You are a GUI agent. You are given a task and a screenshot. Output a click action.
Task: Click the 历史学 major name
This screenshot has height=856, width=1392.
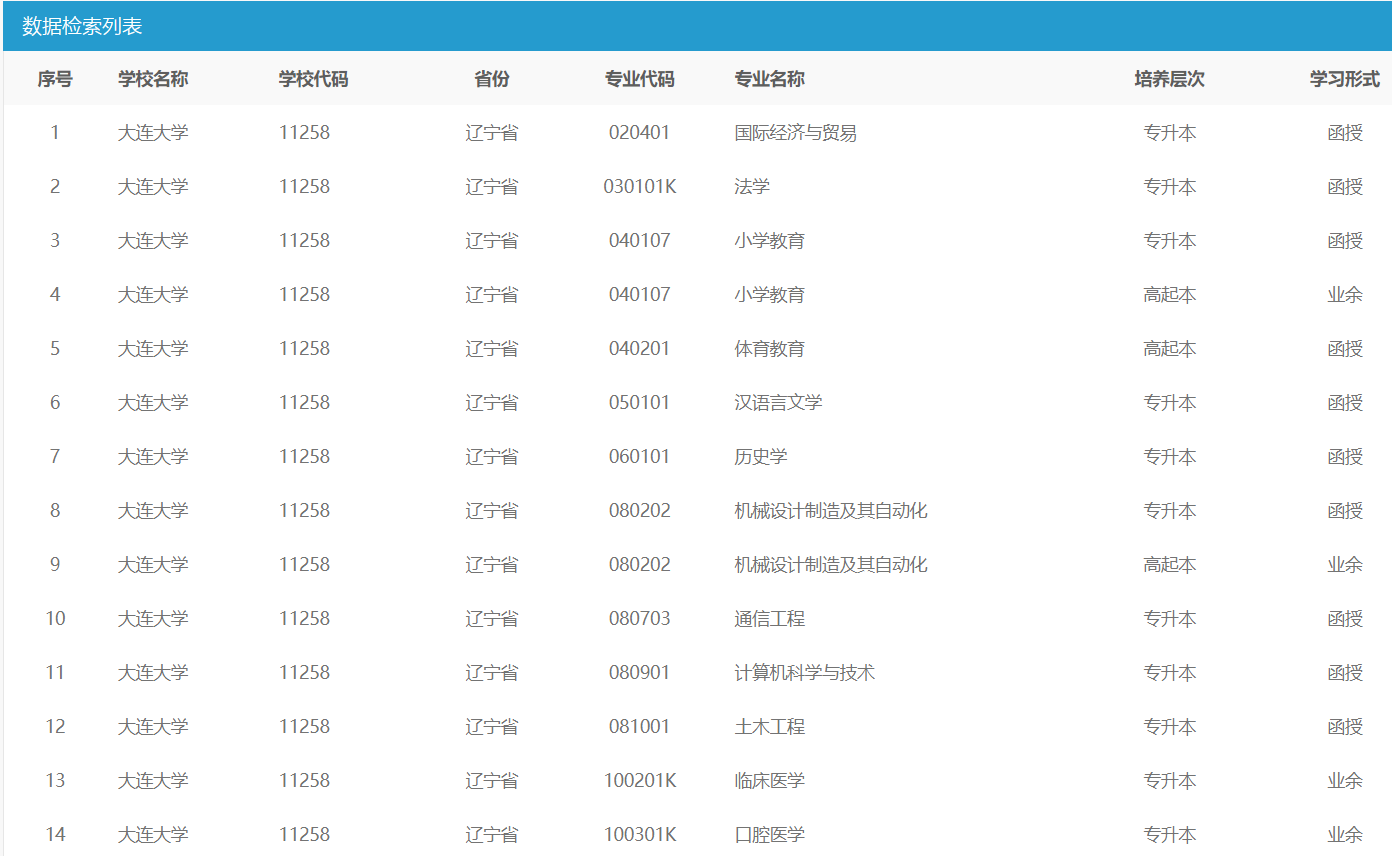761,457
